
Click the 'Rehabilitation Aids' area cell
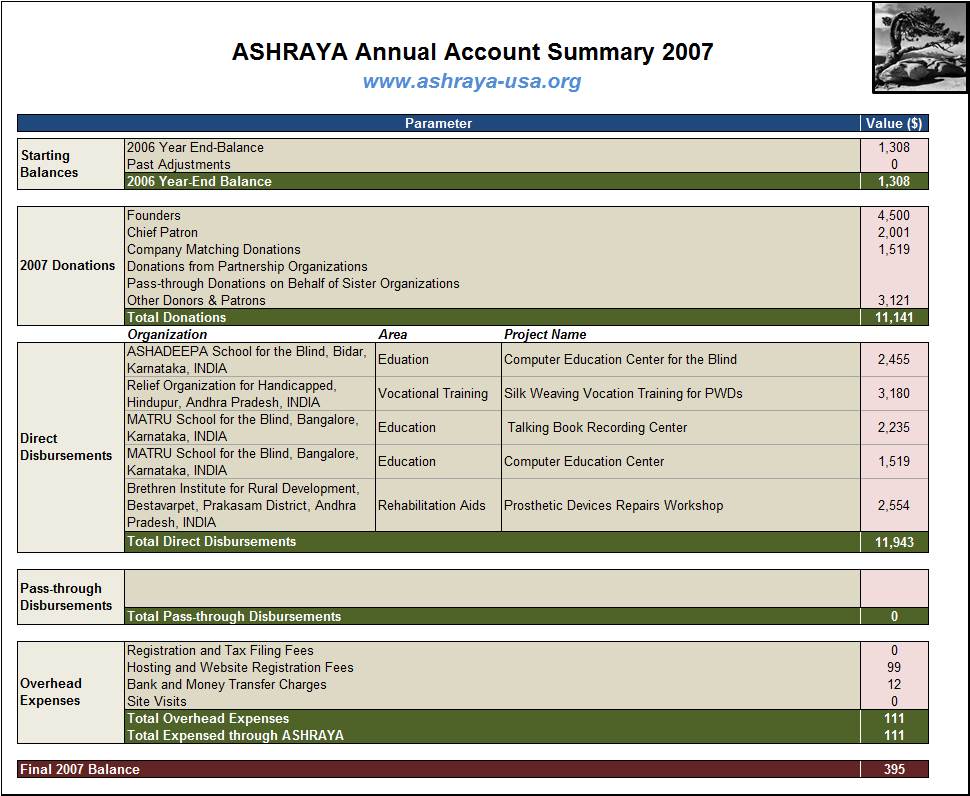click(x=438, y=505)
